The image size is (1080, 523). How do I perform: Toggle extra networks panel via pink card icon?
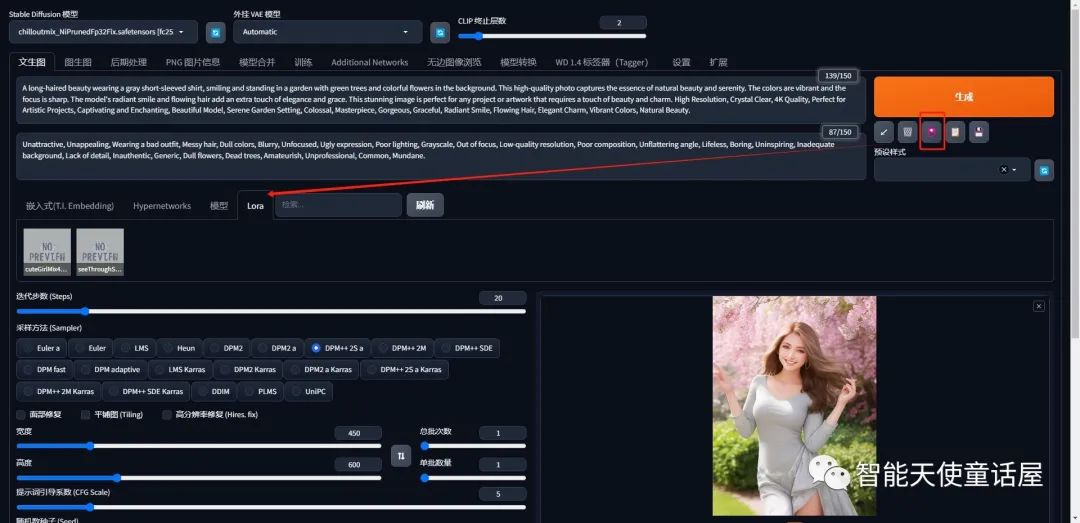(931, 132)
